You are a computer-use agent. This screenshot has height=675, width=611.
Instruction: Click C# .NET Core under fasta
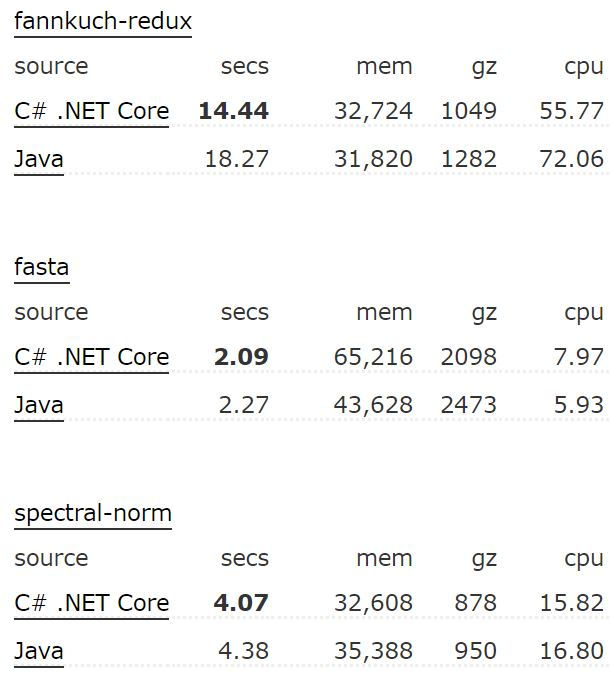(92, 356)
